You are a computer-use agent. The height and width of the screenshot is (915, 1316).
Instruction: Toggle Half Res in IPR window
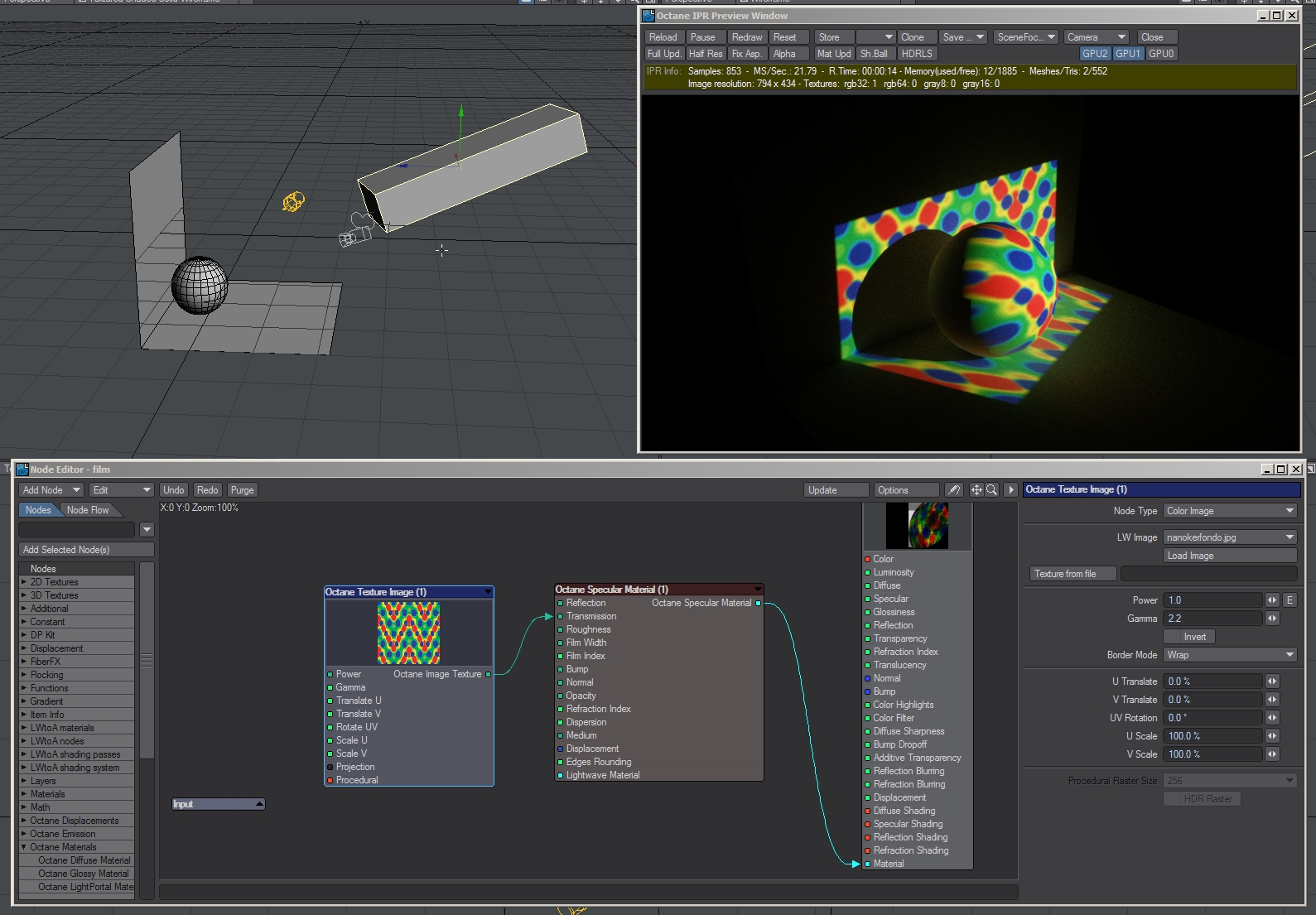pos(706,54)
